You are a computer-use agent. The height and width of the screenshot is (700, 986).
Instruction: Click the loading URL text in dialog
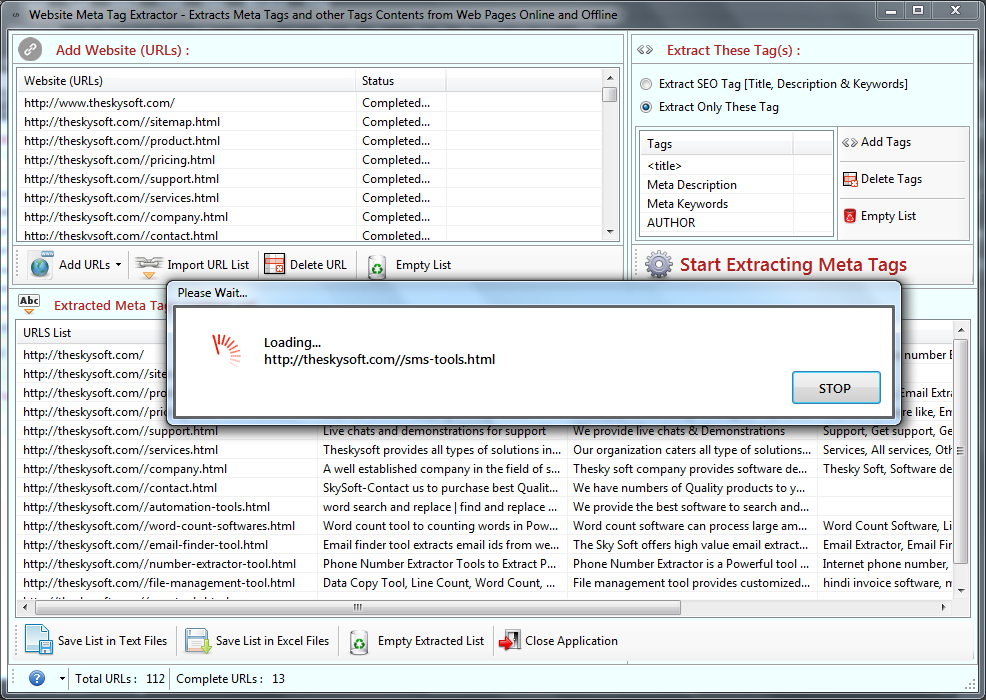pyautogui.click(x=379, y=359)
